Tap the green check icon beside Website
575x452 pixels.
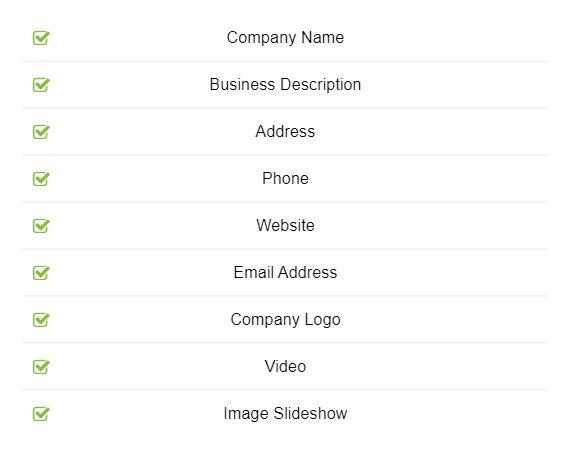[x=41, y=225]
